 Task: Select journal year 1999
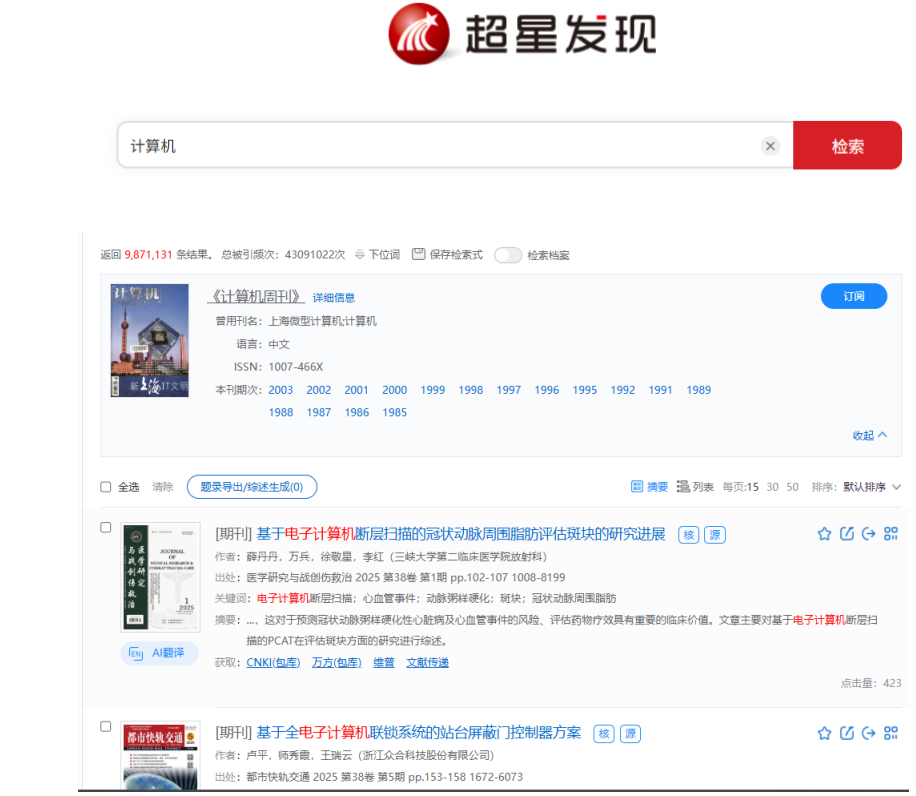pyautogui.click(x=432, y=390)
